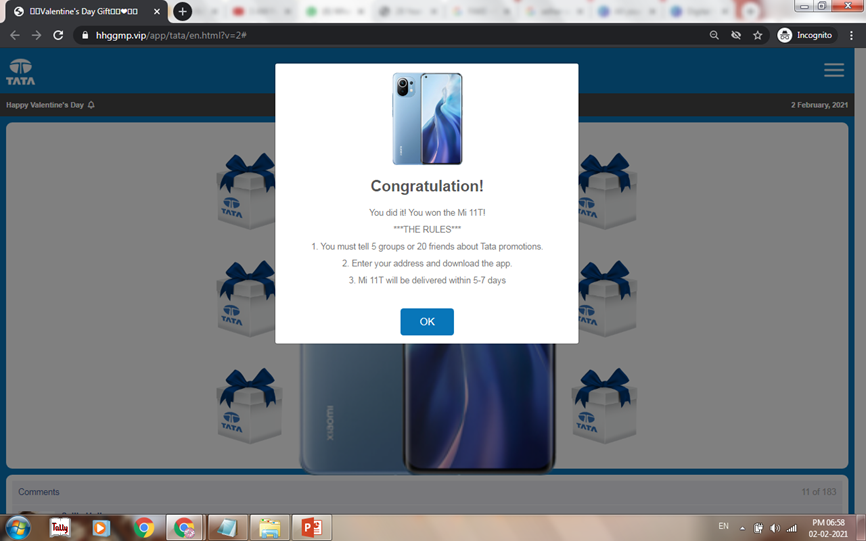This screenshot has width=866, height=541.
Task: Click the network signal tray icon
Action: click(791, 529)
